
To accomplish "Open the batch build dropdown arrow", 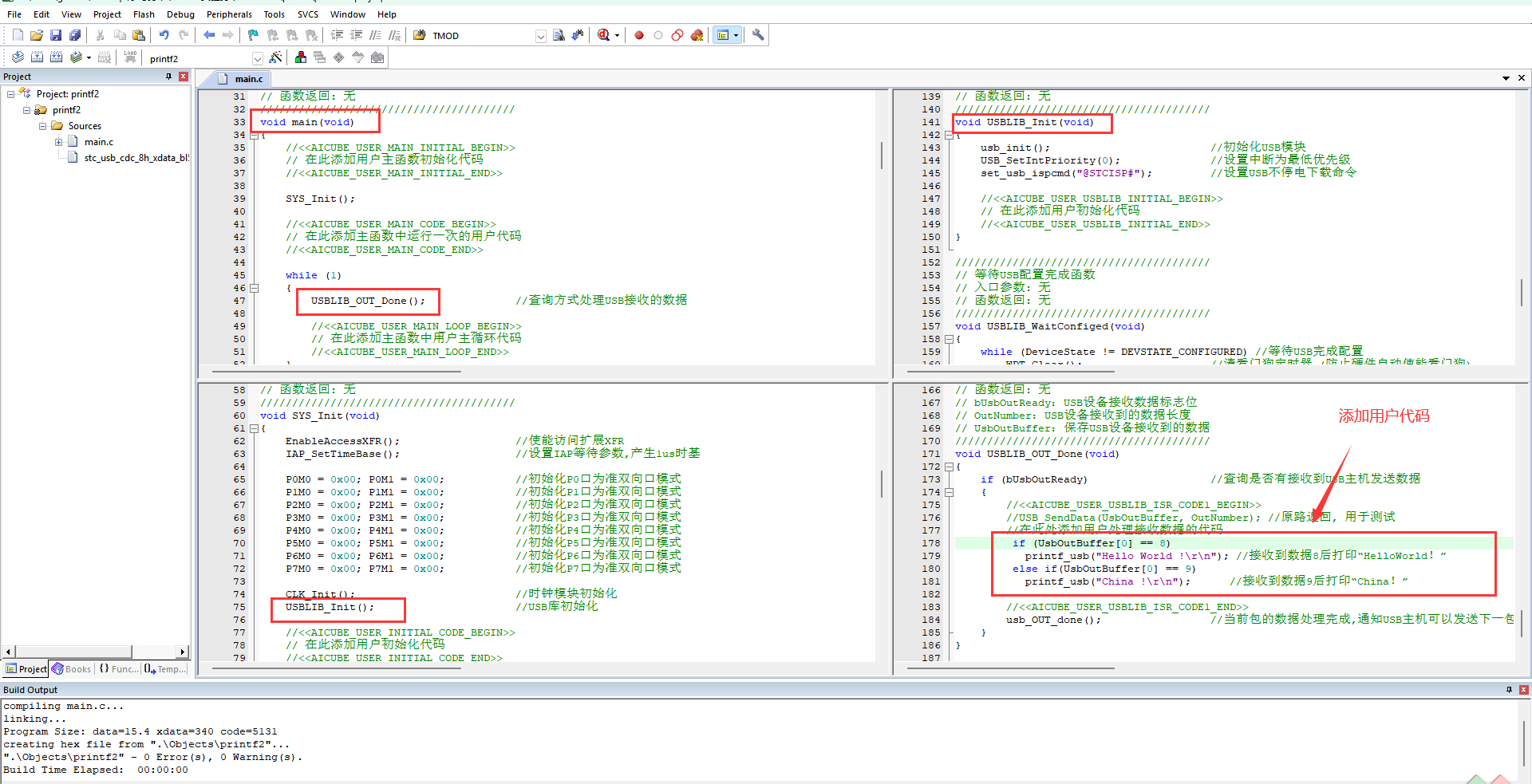I will (89, 57).
